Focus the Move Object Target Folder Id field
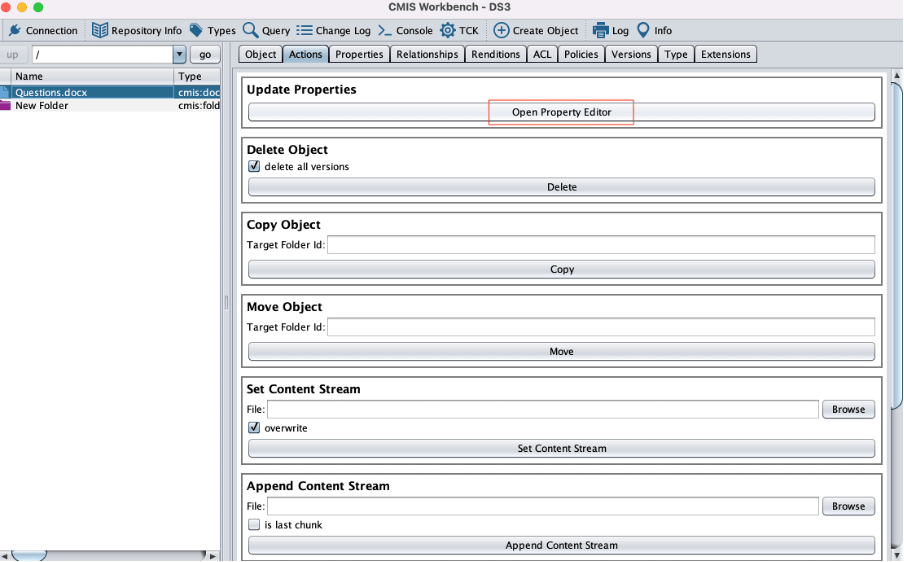904x562 pixels. [x=601, y=327]
